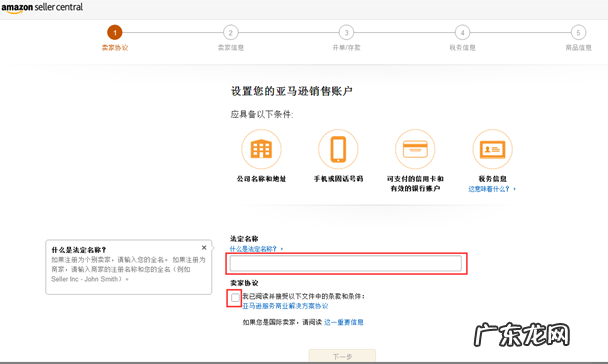608x364 pixels.
Task: Click the 开单/存款 step label
Action: point(346,48)
